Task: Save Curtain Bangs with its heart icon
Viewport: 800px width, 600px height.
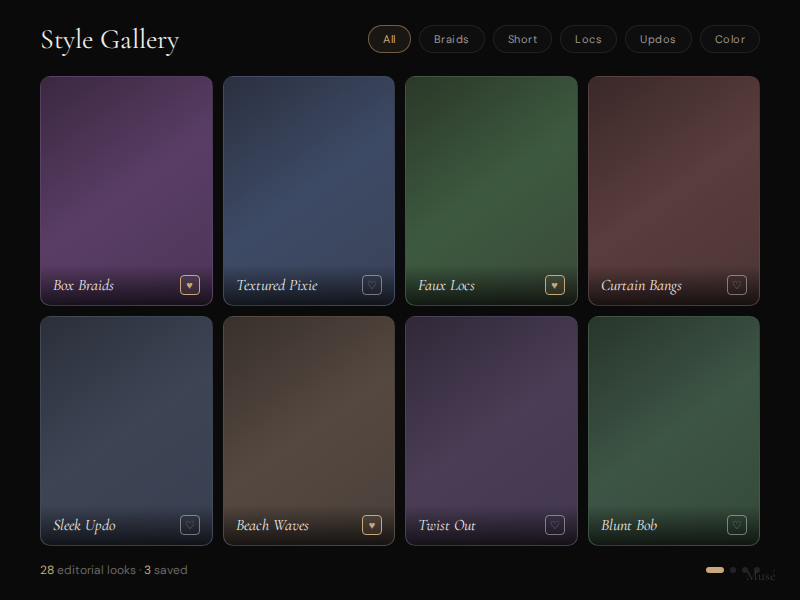Action: pyautogui.click(x=737, y=285)
